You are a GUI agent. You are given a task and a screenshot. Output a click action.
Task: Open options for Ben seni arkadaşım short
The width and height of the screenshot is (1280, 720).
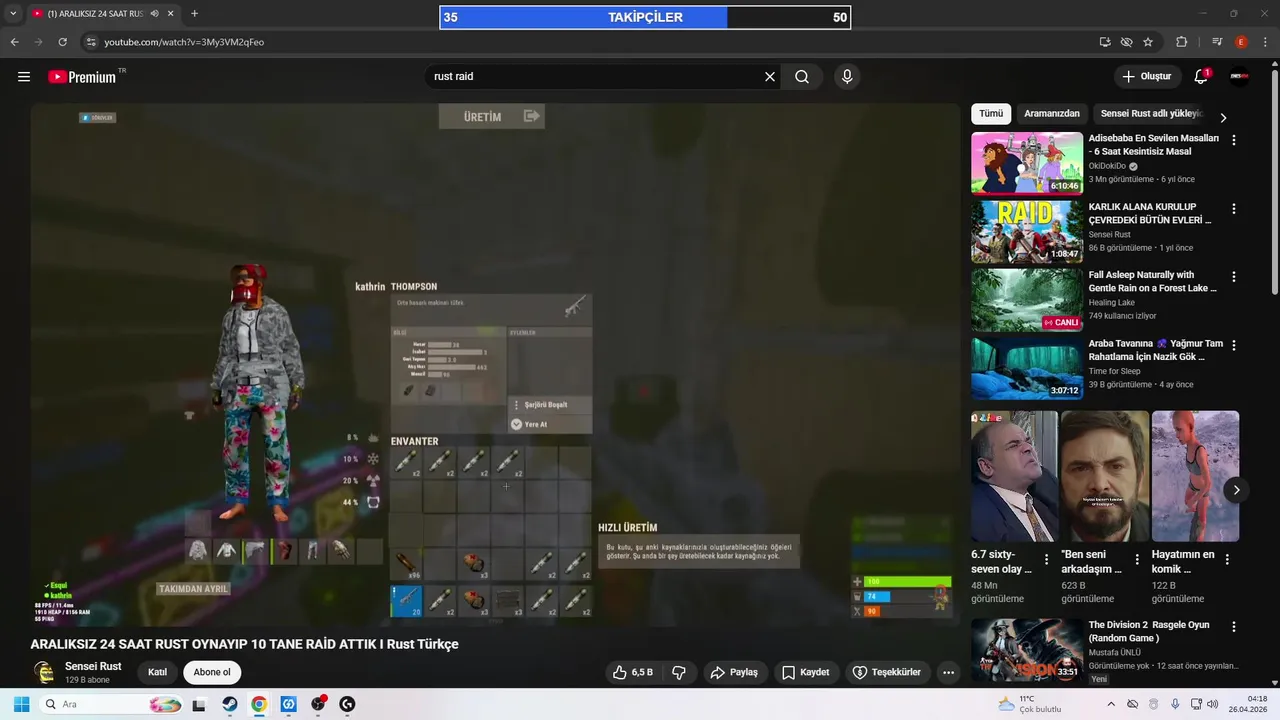click(1137, 560)
